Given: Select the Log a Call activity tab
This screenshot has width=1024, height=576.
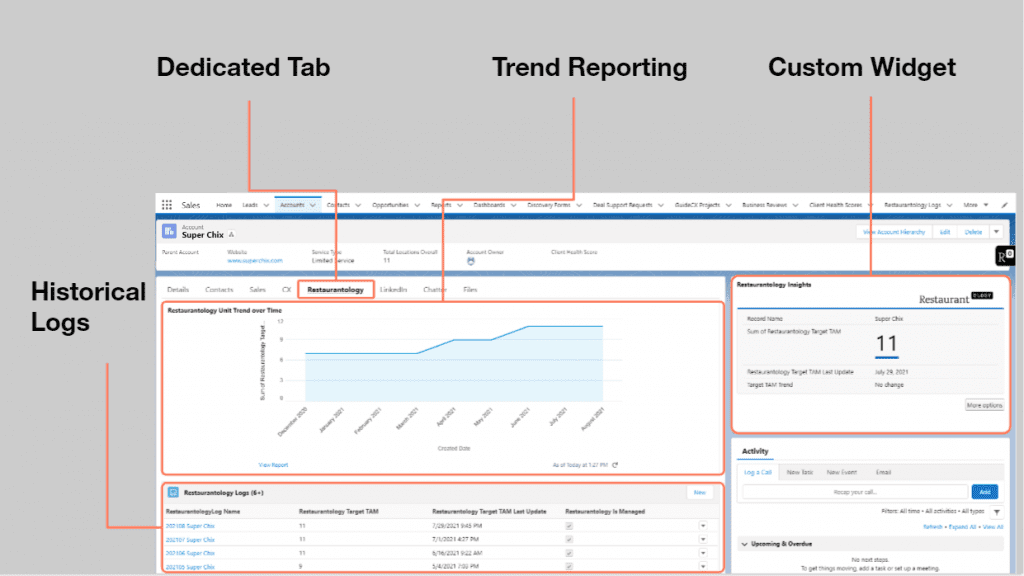Looking at the screenshot, I should (758, 472).
